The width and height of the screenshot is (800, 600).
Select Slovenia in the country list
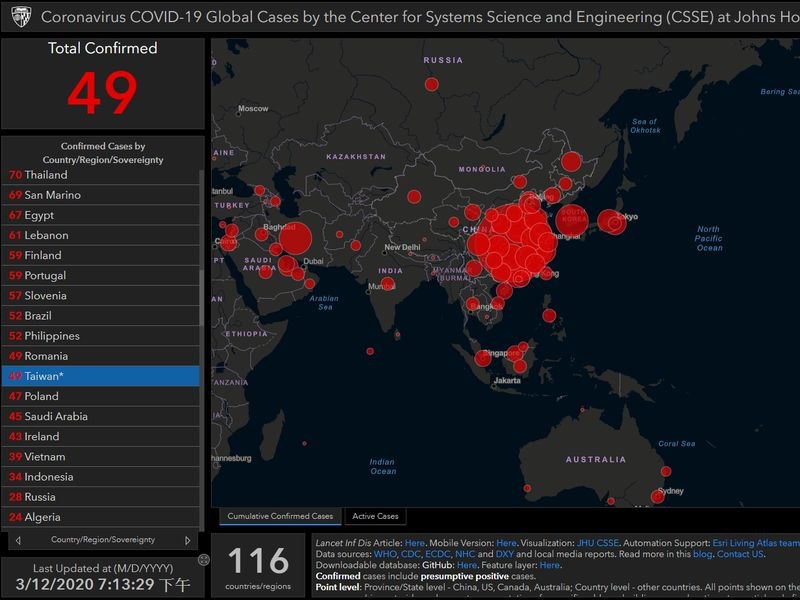[x=101, y=295]
